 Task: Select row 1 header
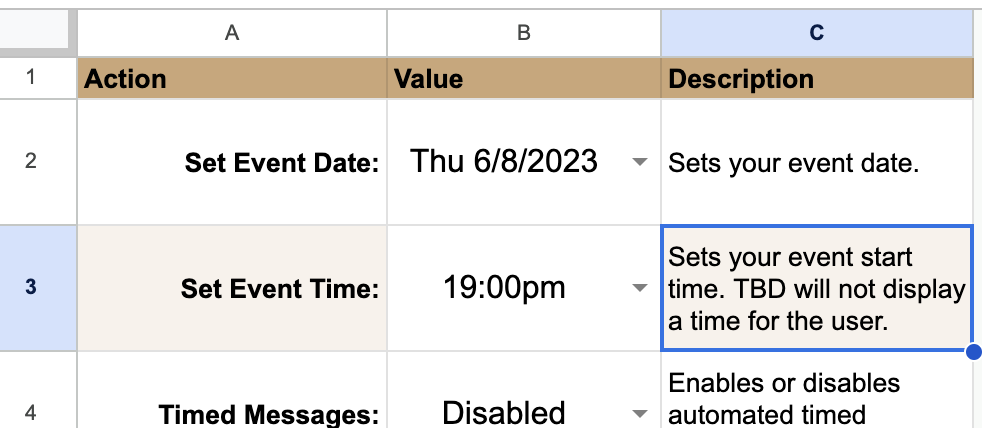[x=30, y=78]
